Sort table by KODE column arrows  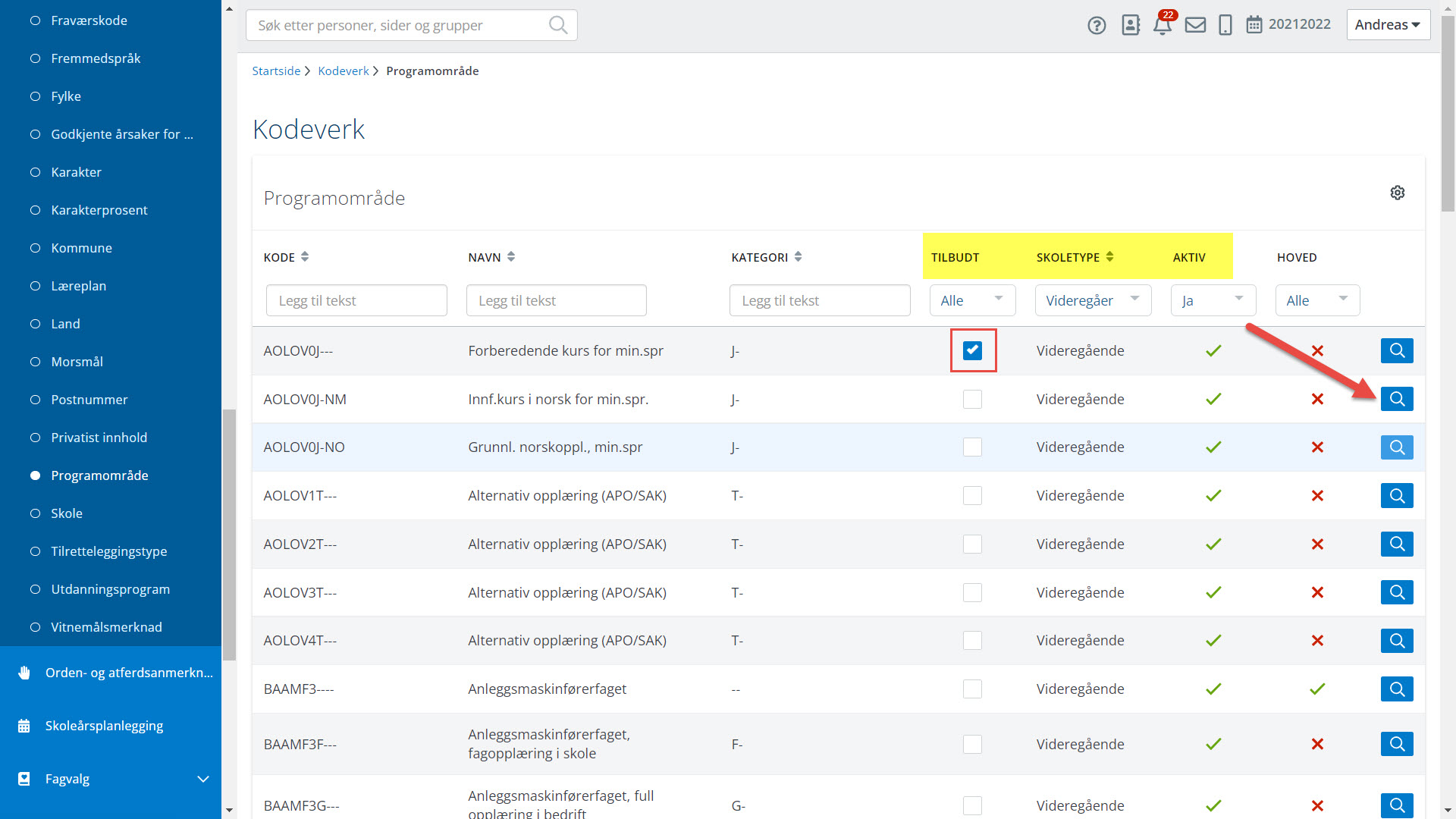tap(305, 257)
